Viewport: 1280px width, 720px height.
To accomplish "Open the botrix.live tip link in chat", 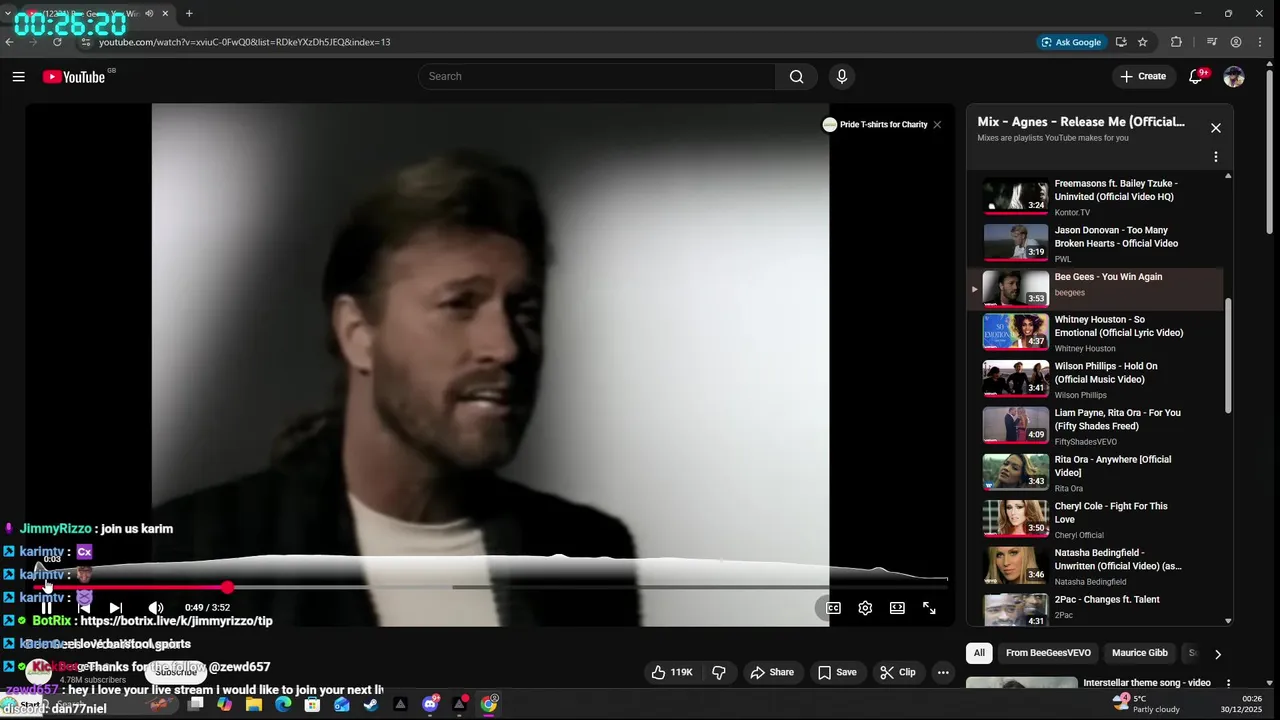I will (x=176, y=621).
